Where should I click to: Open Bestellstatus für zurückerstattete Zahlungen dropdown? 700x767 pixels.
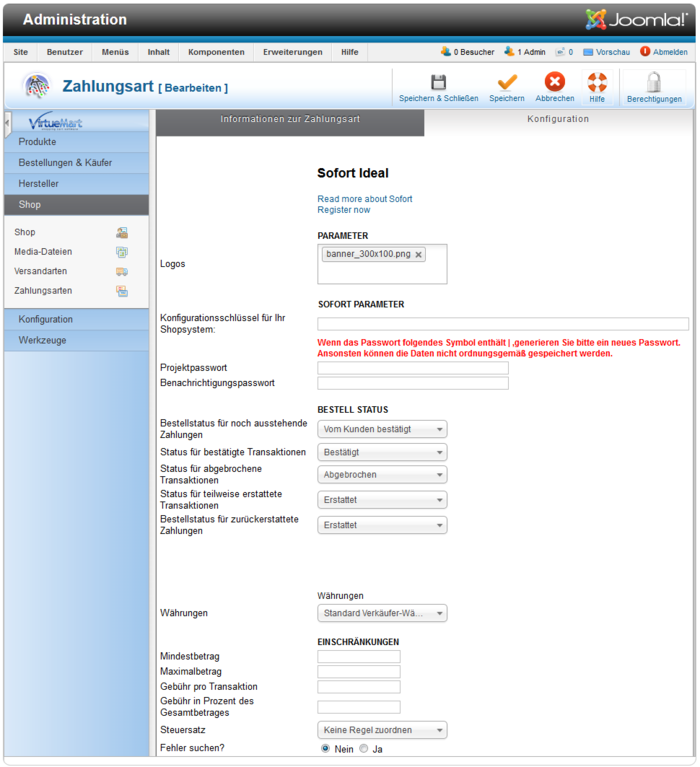coord(382,525)
